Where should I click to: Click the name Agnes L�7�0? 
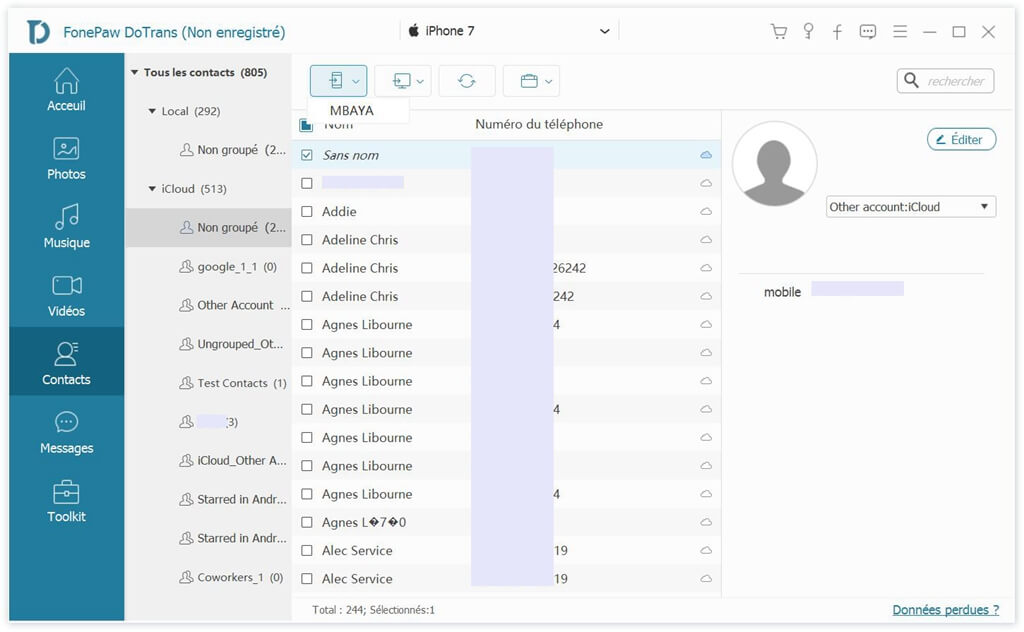[364, 522]
